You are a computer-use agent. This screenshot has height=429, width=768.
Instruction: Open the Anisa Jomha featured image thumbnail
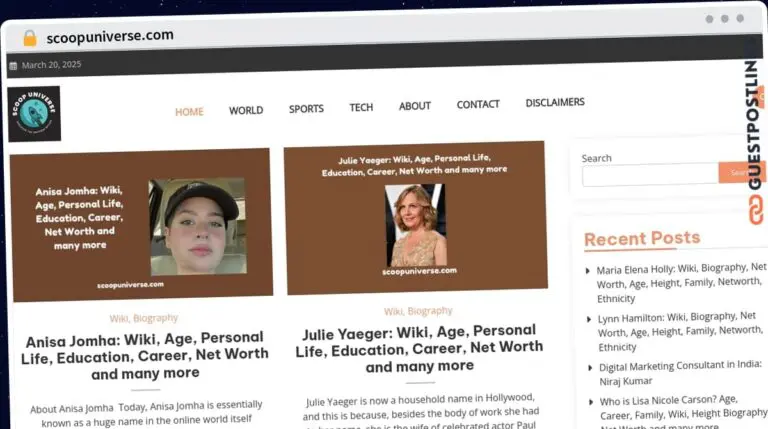point(142,225)
